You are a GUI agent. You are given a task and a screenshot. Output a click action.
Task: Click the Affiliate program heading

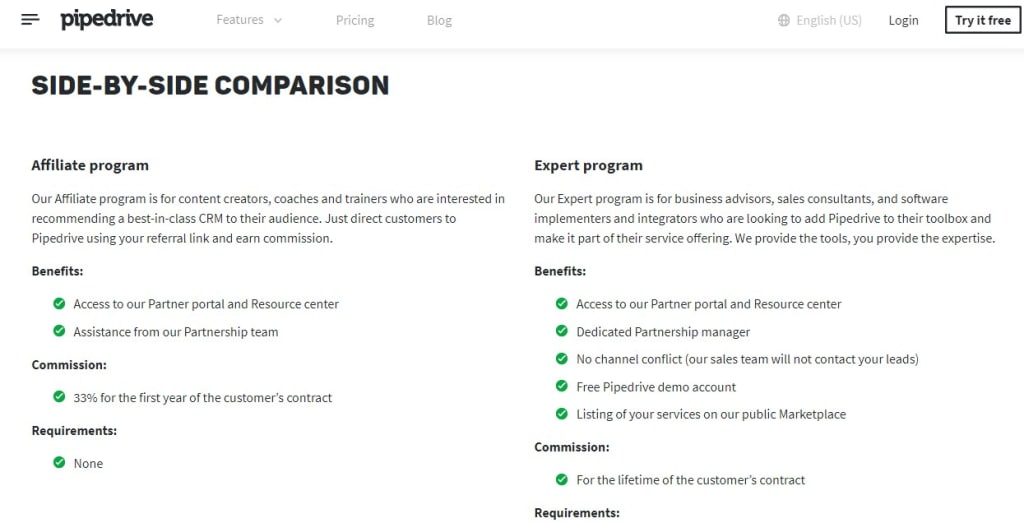(90, 166)
